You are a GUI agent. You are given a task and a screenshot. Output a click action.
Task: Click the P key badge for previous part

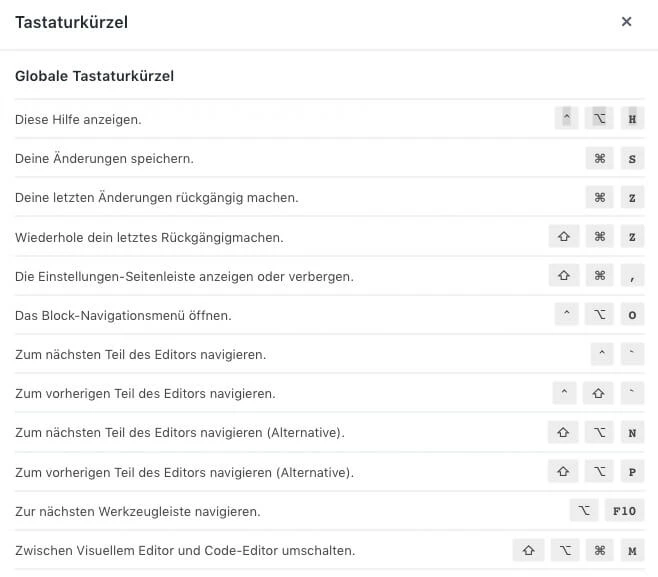(x=632, y=472)
